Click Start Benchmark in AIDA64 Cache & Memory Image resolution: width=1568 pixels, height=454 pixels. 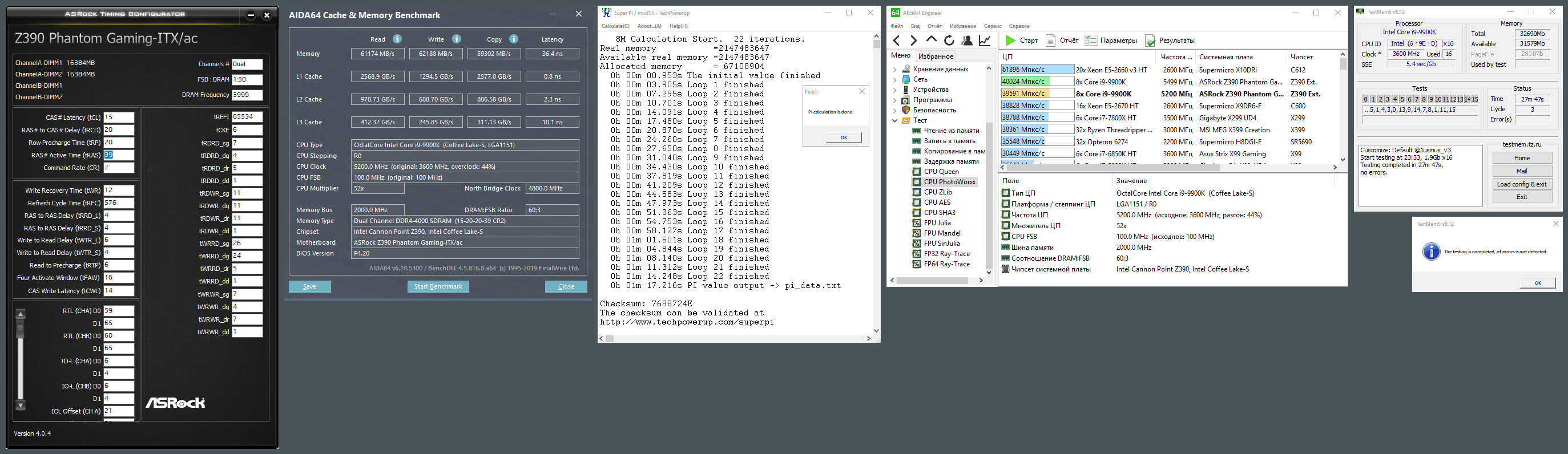pos(438,287)
